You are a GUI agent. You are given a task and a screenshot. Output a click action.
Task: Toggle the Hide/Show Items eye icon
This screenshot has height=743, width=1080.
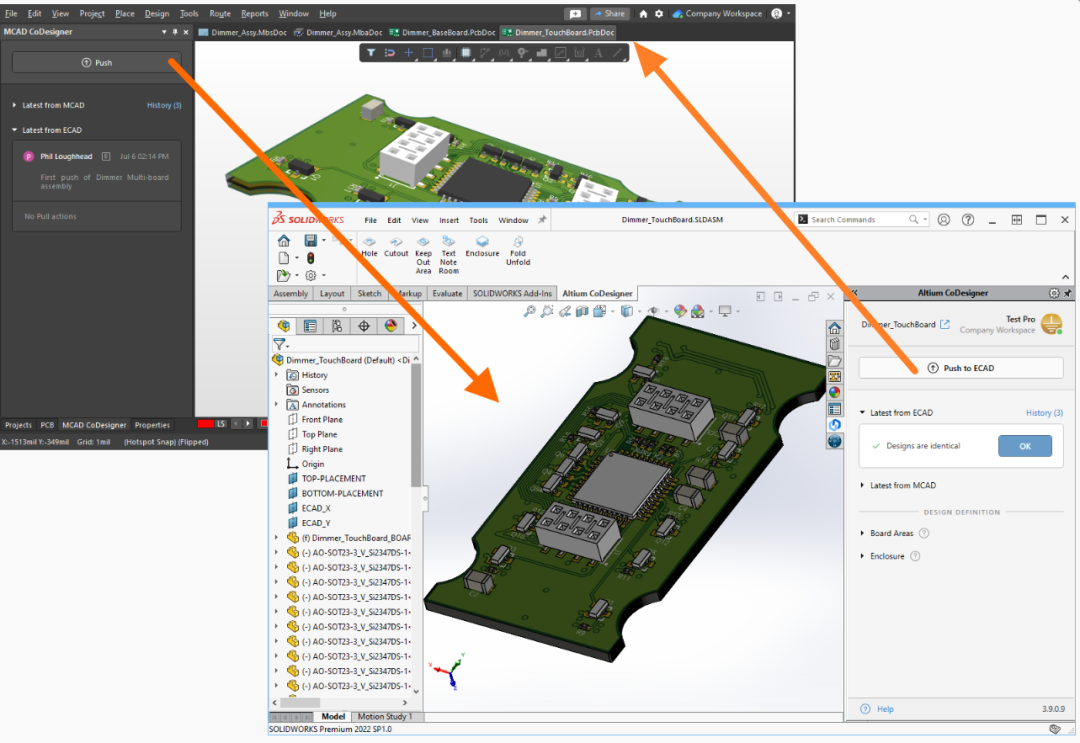pos(653,311)
